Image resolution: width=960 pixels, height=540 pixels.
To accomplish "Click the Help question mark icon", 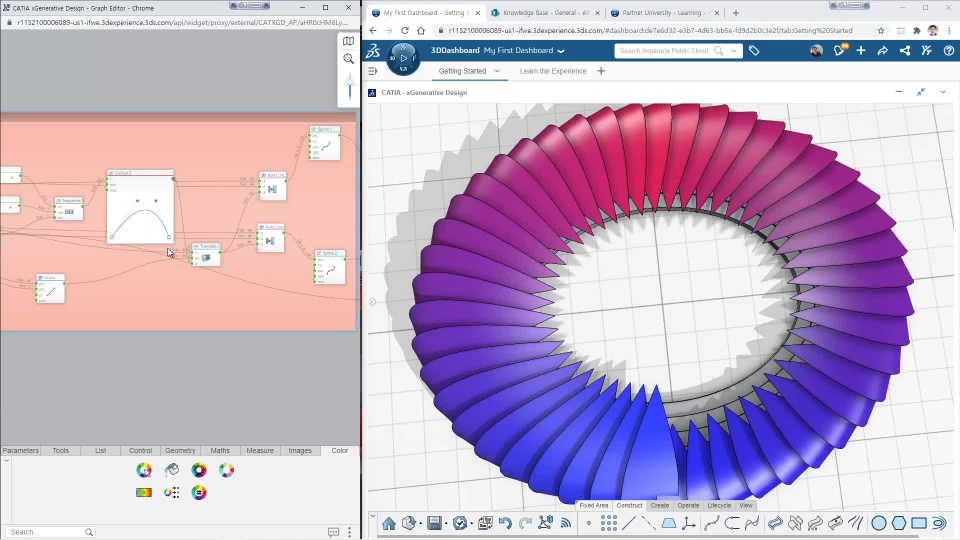I will (948, 51).
